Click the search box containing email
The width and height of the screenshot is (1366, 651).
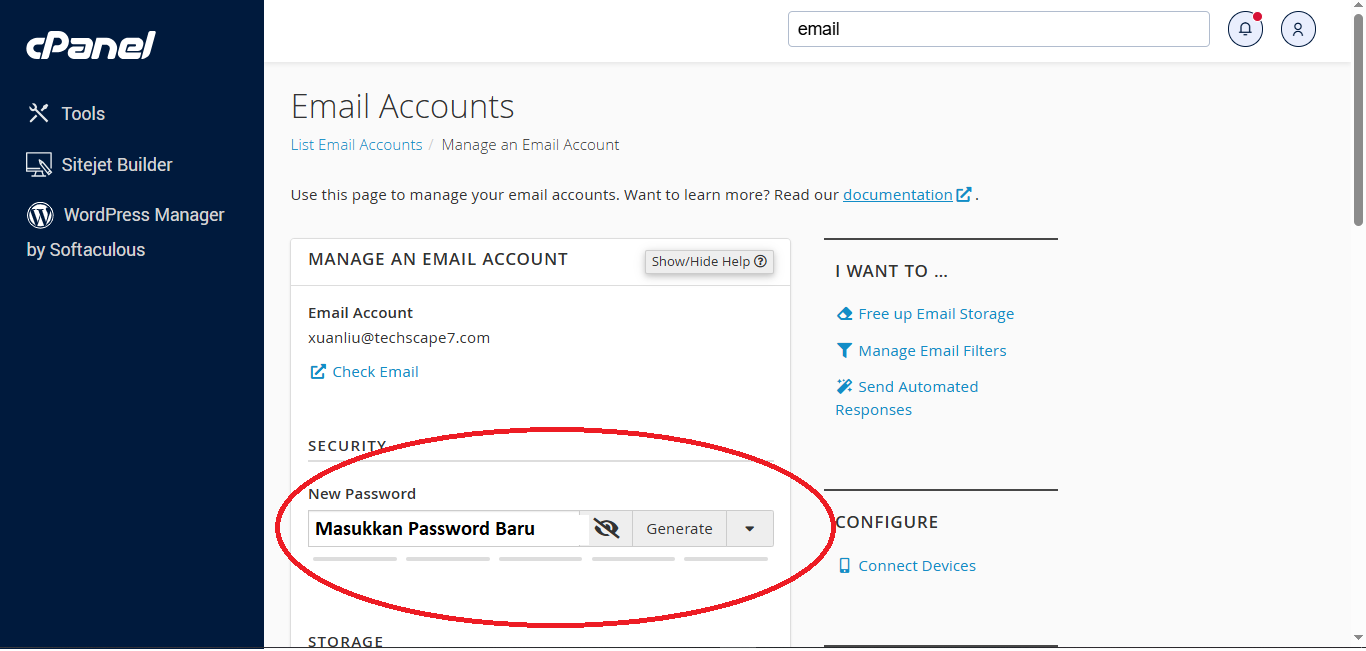[999, 29]
